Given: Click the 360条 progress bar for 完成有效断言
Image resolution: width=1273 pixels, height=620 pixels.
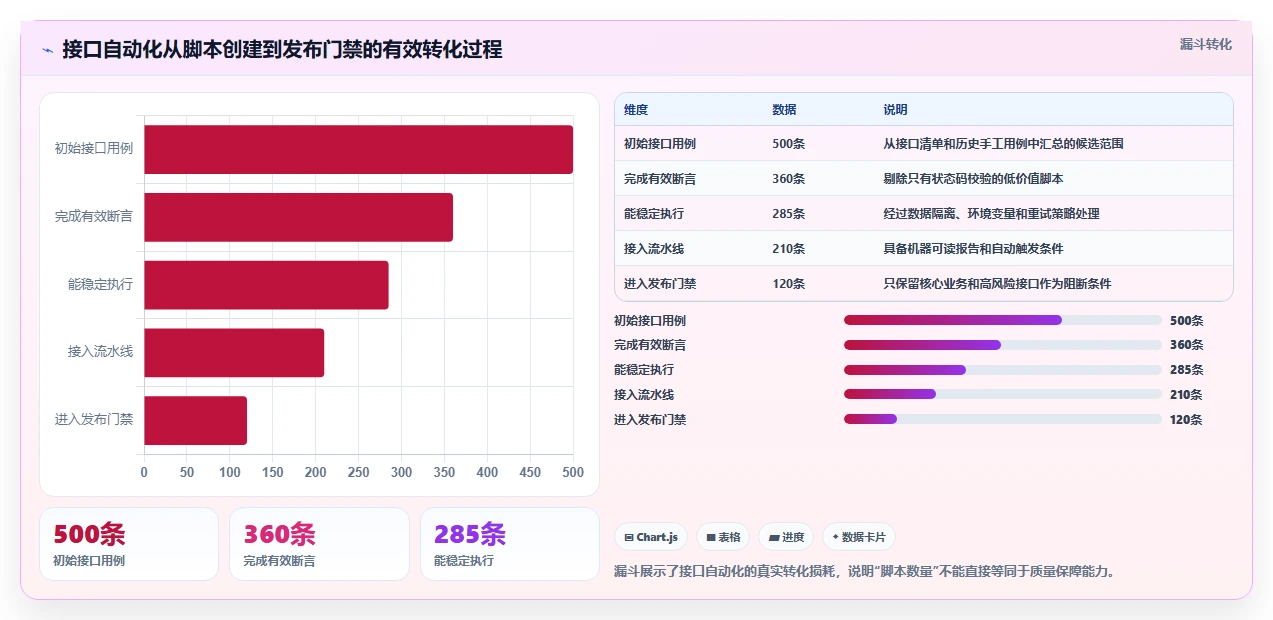Looking at the screenshot, I should pyautogui.click(x=1003, y=345).
